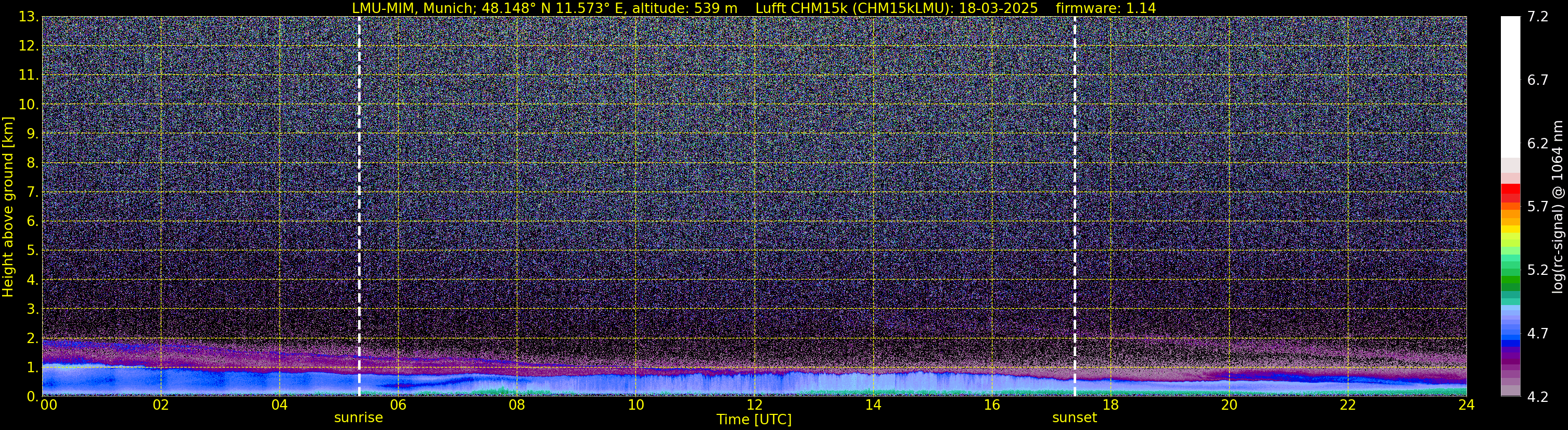The width and height of the screenshot is (1568, 430).
Task: Click the time axis tick label '20'
Action: pyautogui.click(x=1229, y=405)
